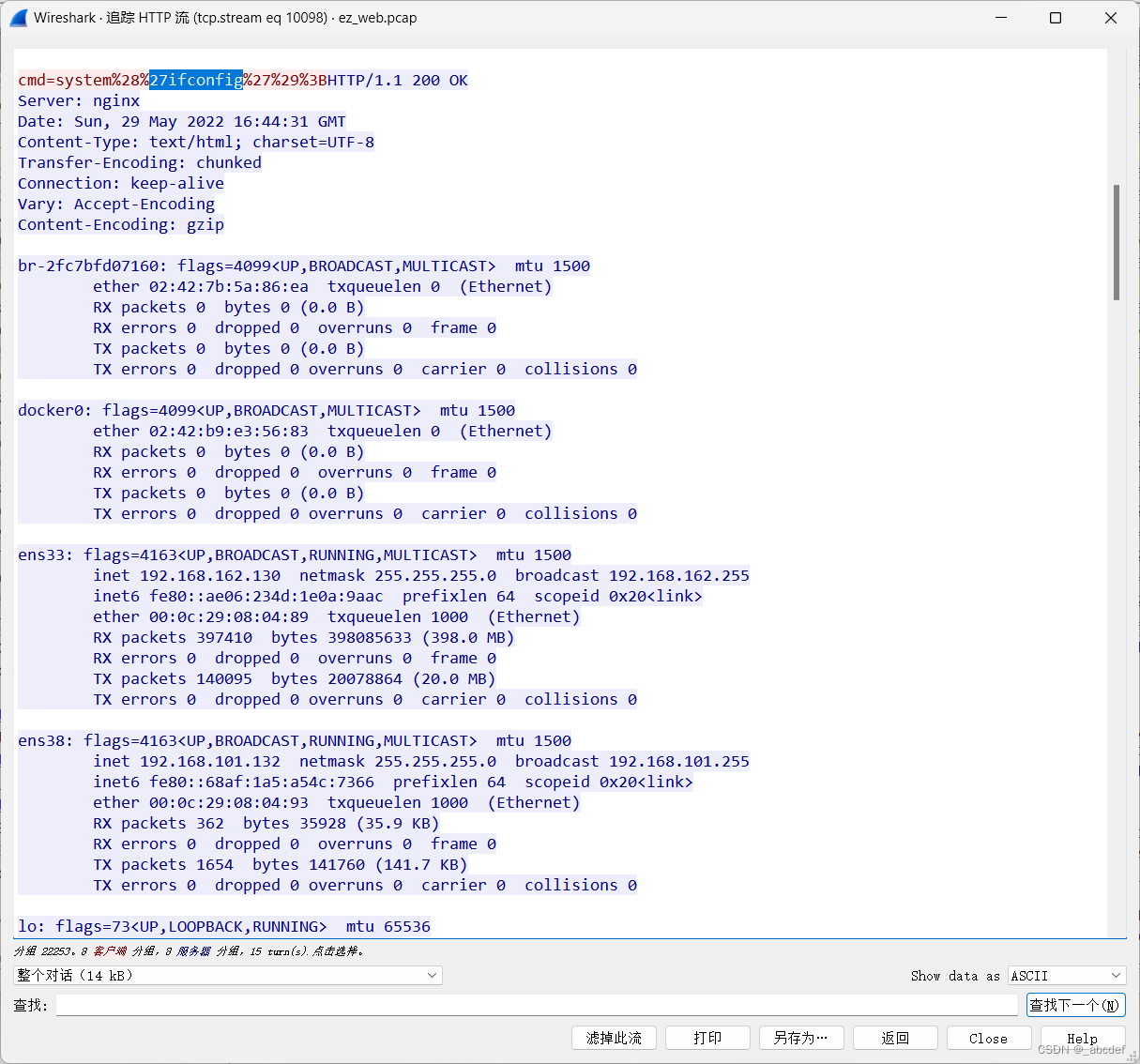The height and width of the screenshot is (1064, 1140).
Task: Click the 'cmd=system%28%' request text
Action: [x=84, y=80]
